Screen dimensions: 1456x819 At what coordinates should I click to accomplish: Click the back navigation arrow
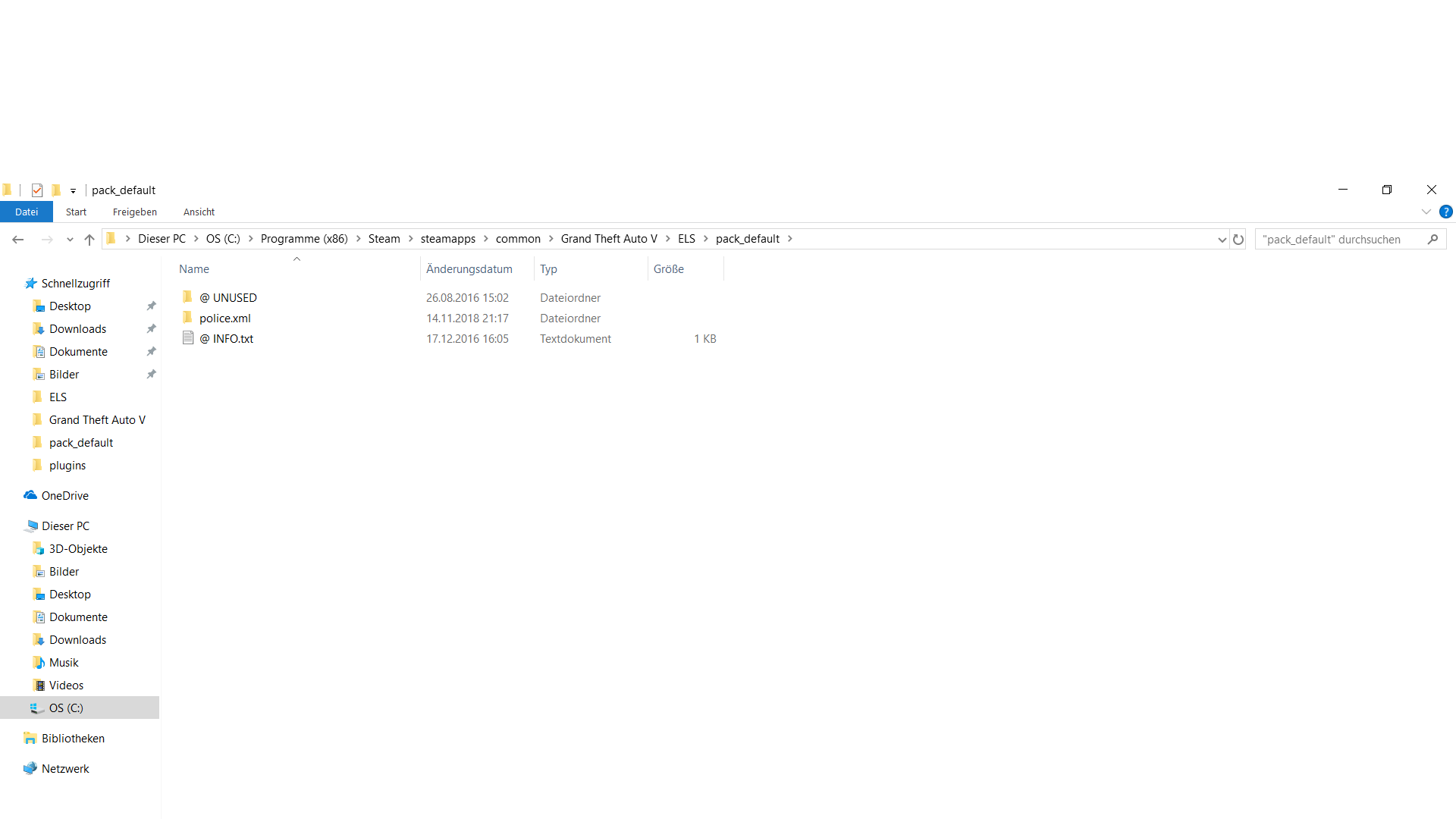tap(18, 240)
